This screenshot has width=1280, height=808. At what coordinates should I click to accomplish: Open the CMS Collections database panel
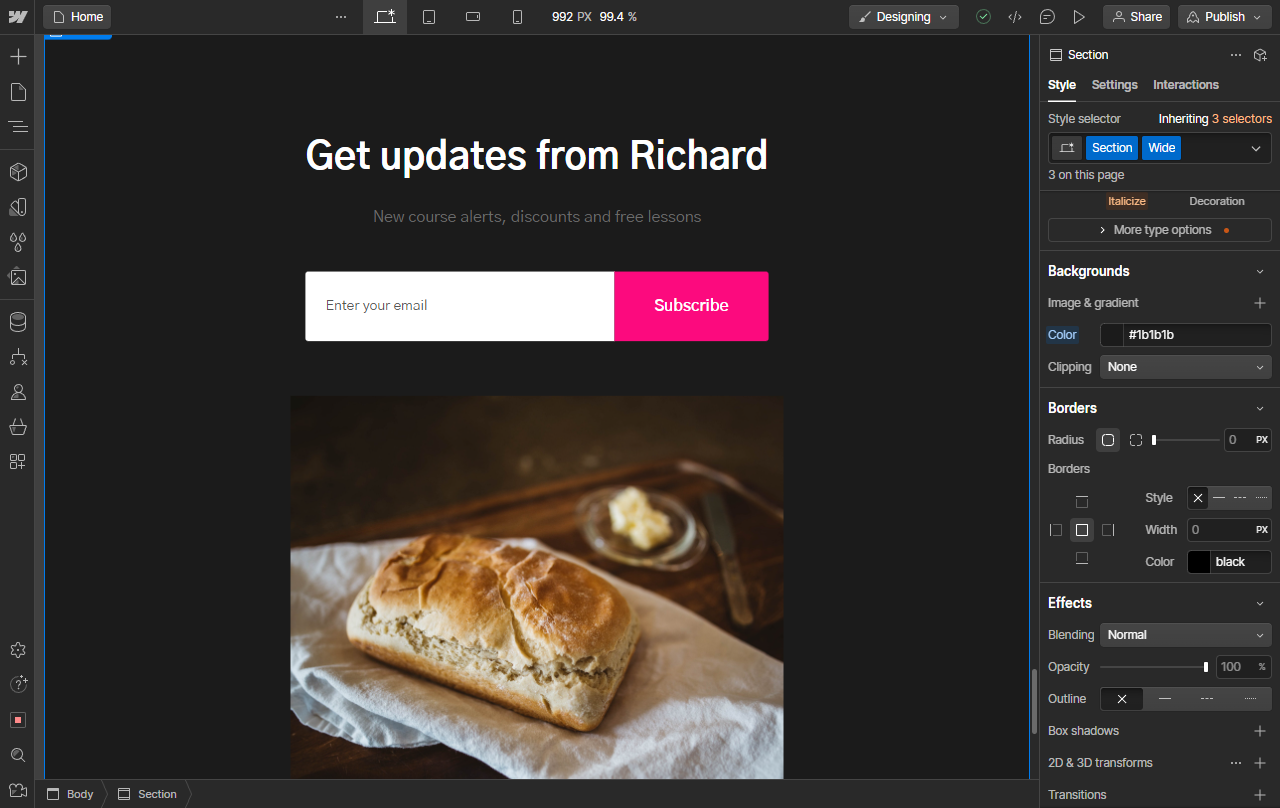click(x=17, y=322)
